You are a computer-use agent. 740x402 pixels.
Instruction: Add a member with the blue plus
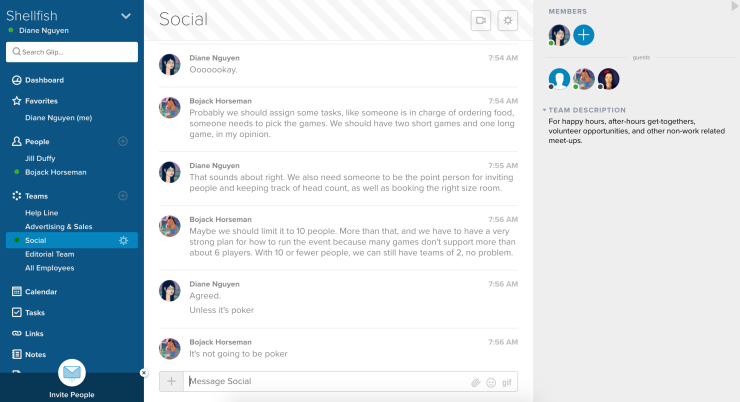tap(584, 35)
